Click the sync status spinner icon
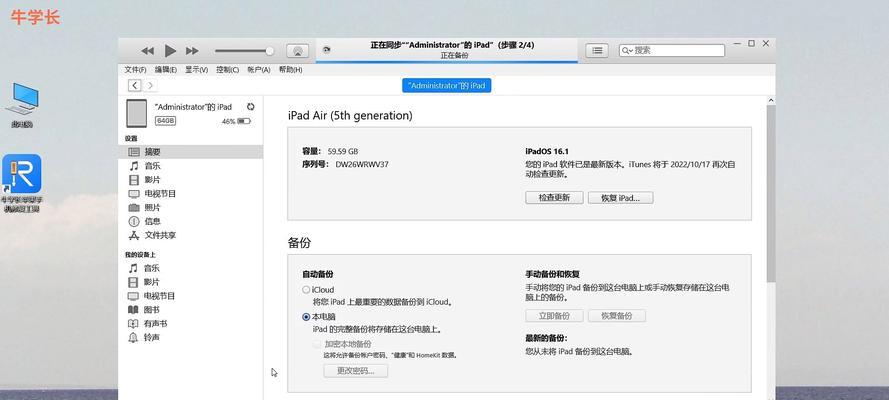Image resolution: width=889 pixels, height=400 pixels. [326, 50]
